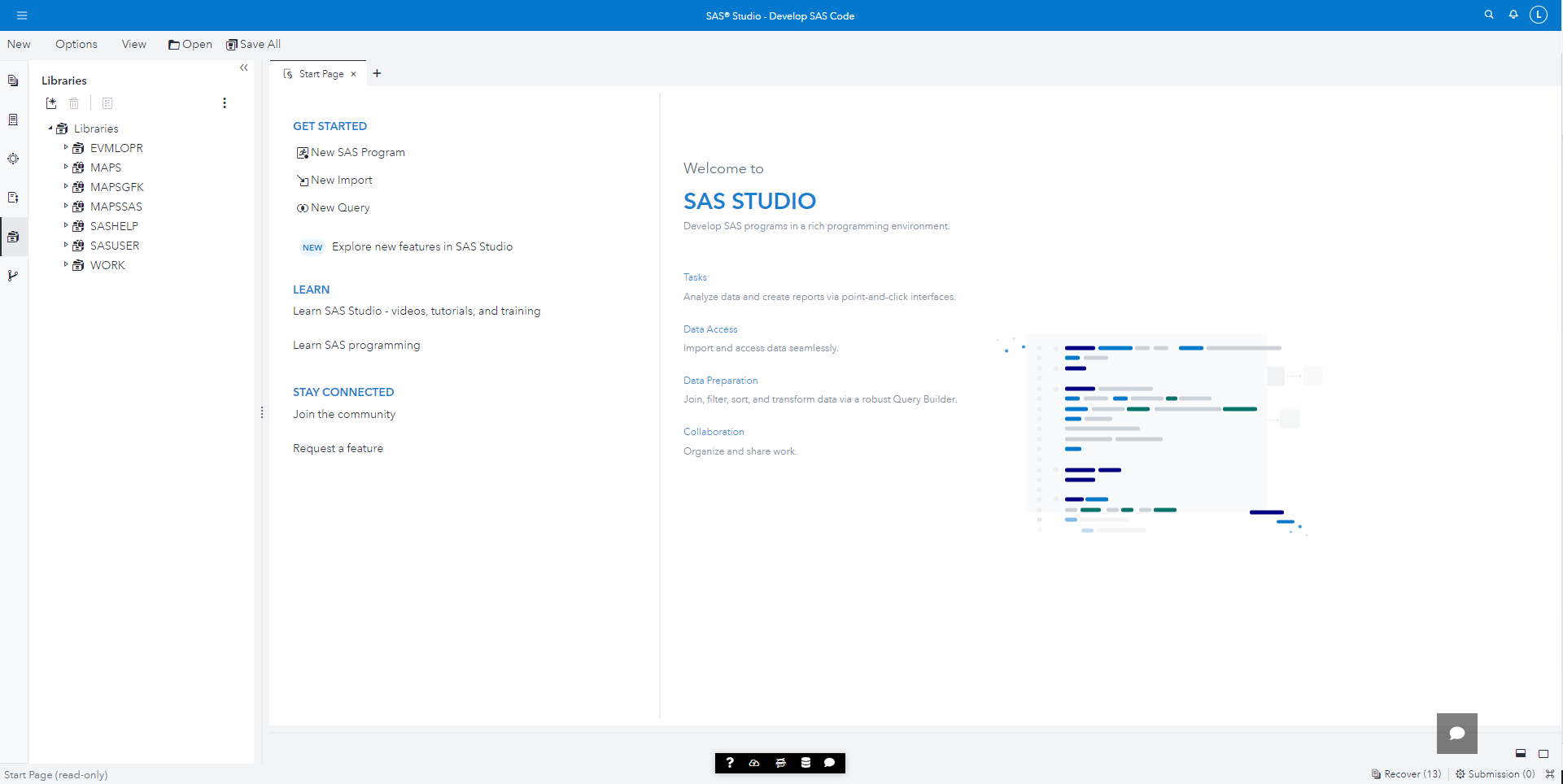Click the floating chat bubble button
The image size is (1563, 784).
pos(1456,734)
